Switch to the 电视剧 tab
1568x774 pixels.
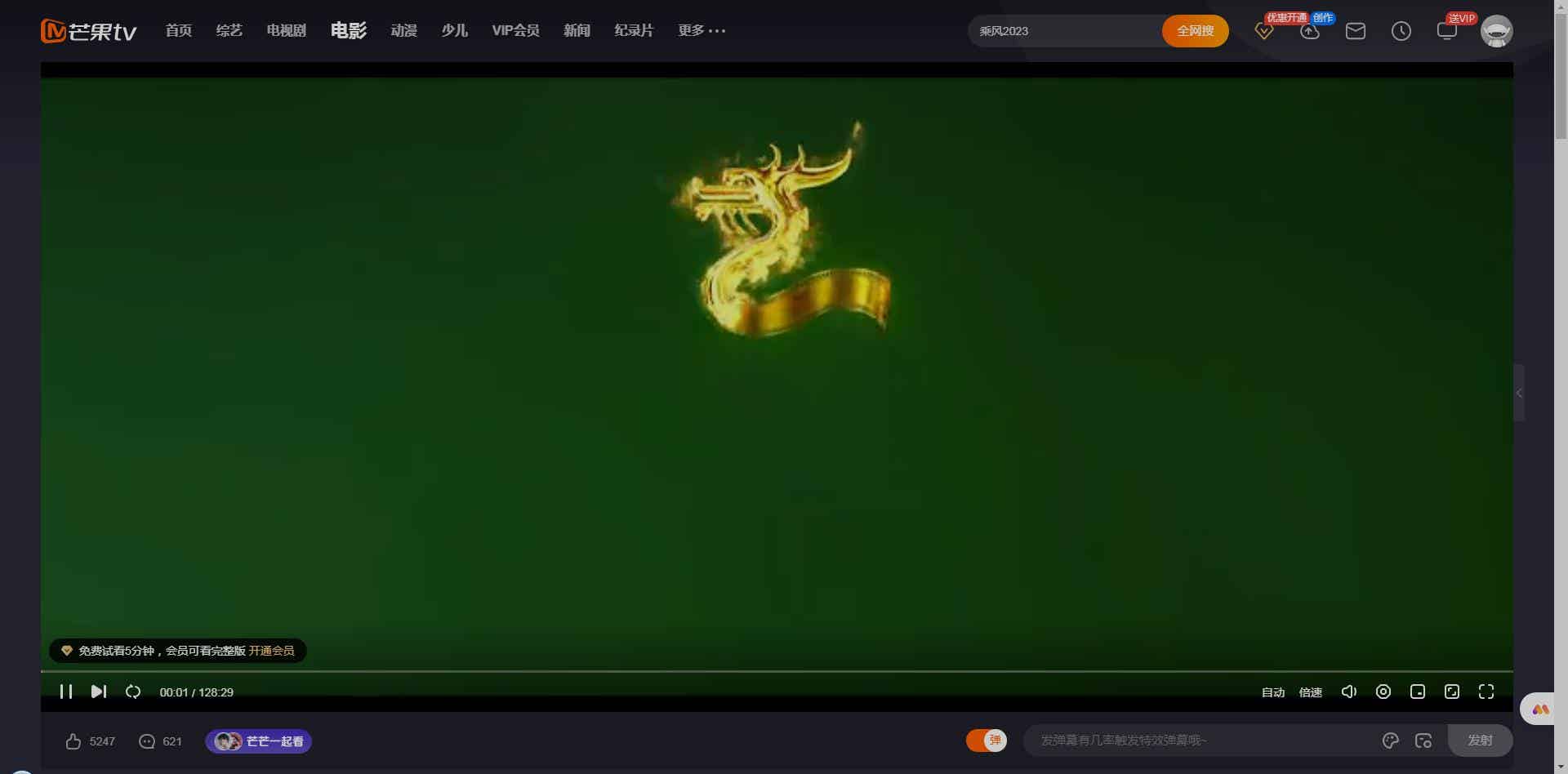[x=286, y=31]
